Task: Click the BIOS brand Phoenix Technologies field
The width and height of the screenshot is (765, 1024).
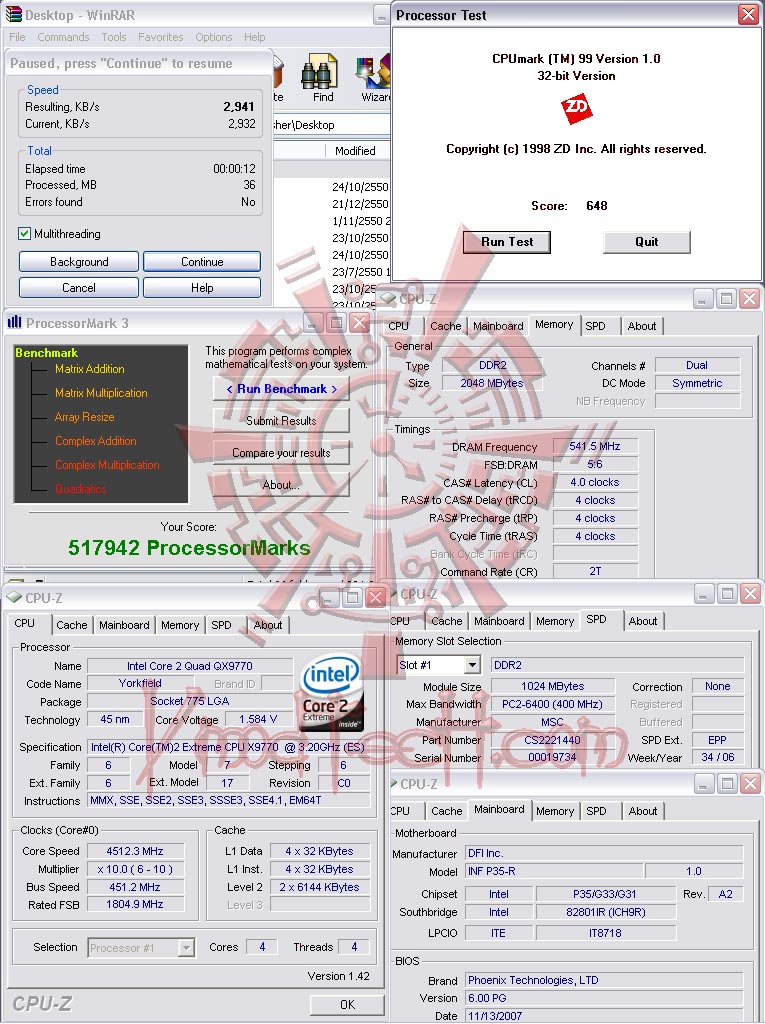Action: point(604,980)
